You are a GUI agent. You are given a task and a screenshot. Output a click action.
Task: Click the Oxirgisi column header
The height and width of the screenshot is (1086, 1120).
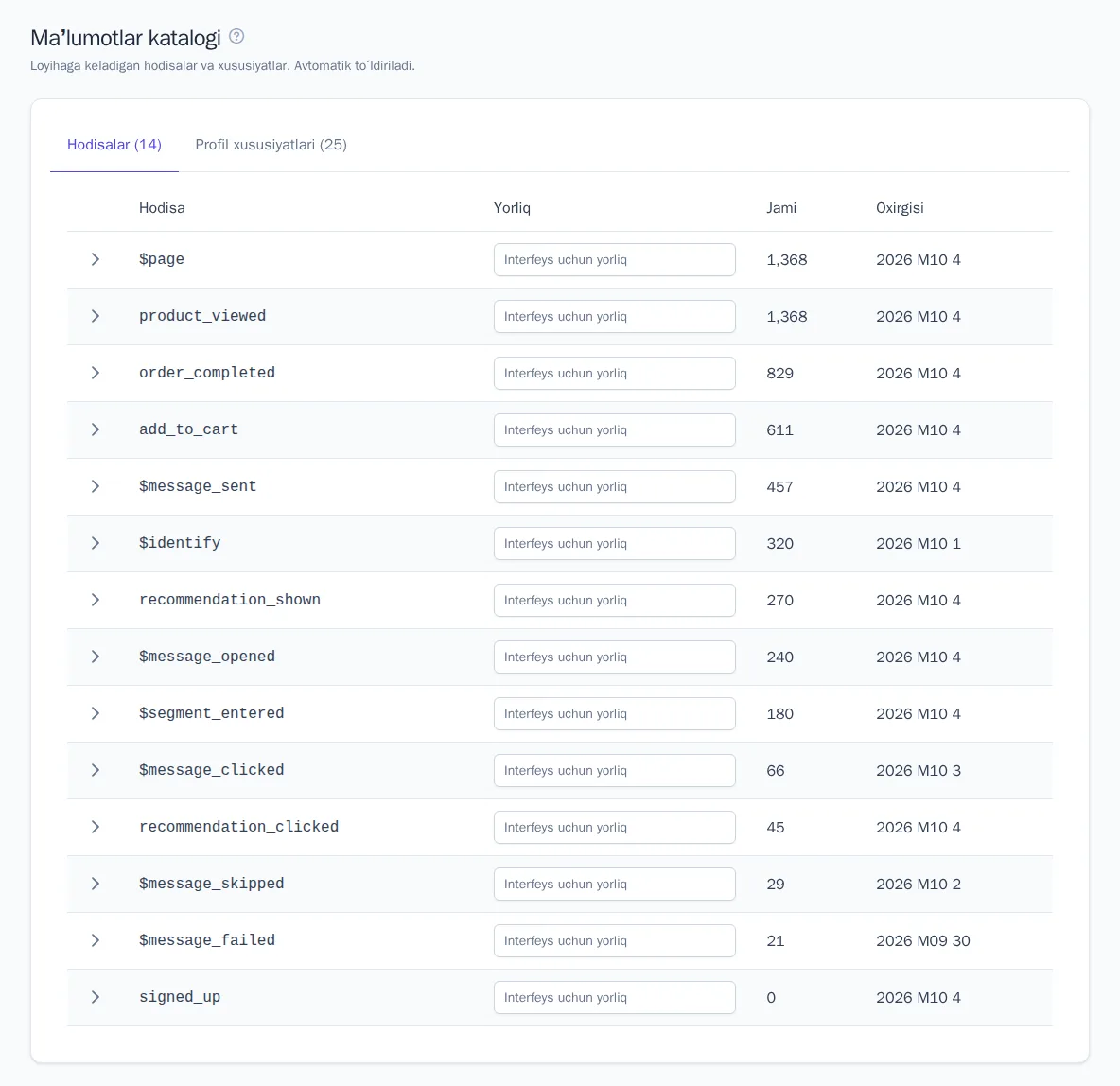[900, 208]
